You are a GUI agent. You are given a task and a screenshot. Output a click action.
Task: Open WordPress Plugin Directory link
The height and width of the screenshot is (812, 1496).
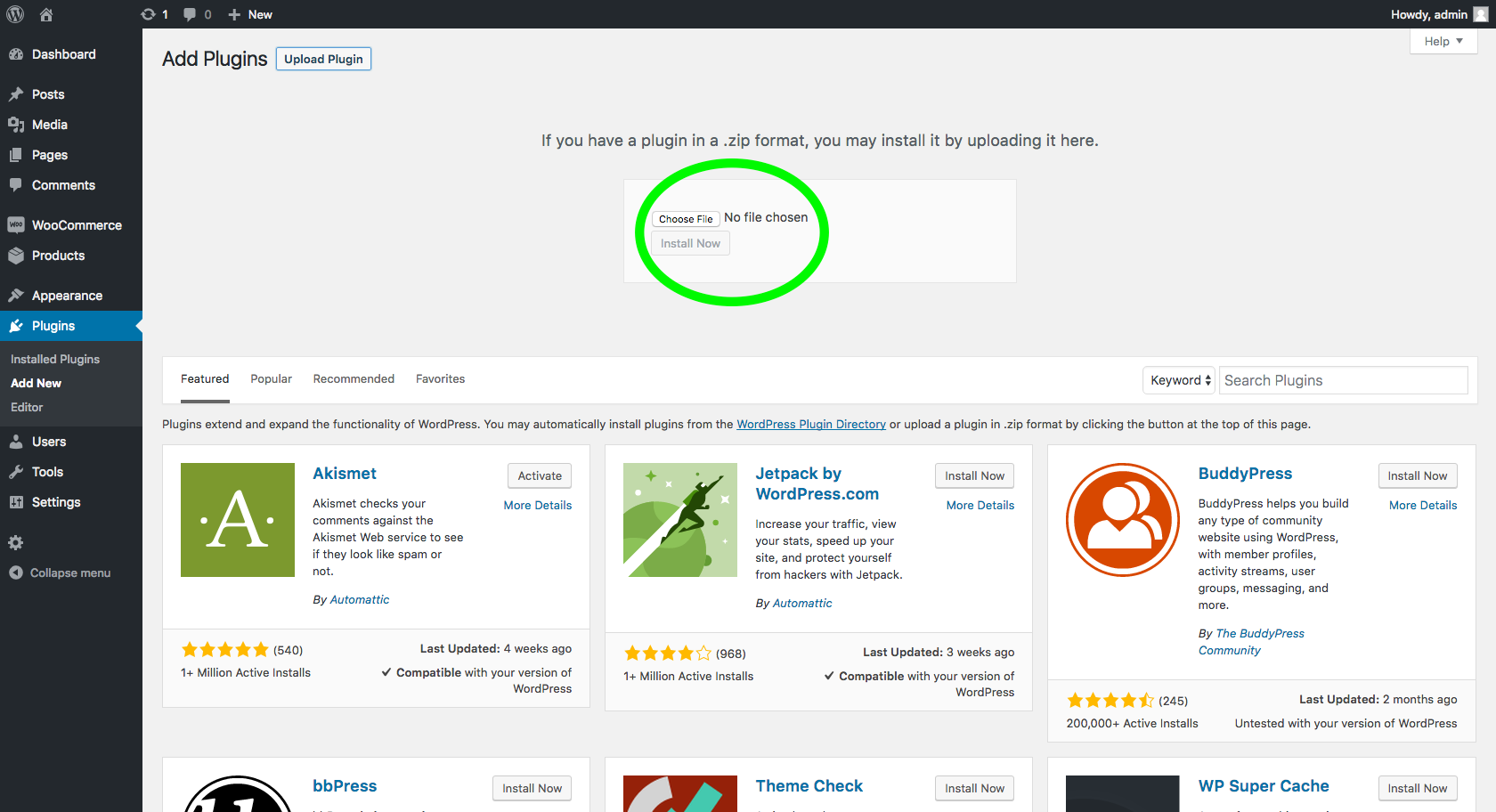click(x=811, y=424)
